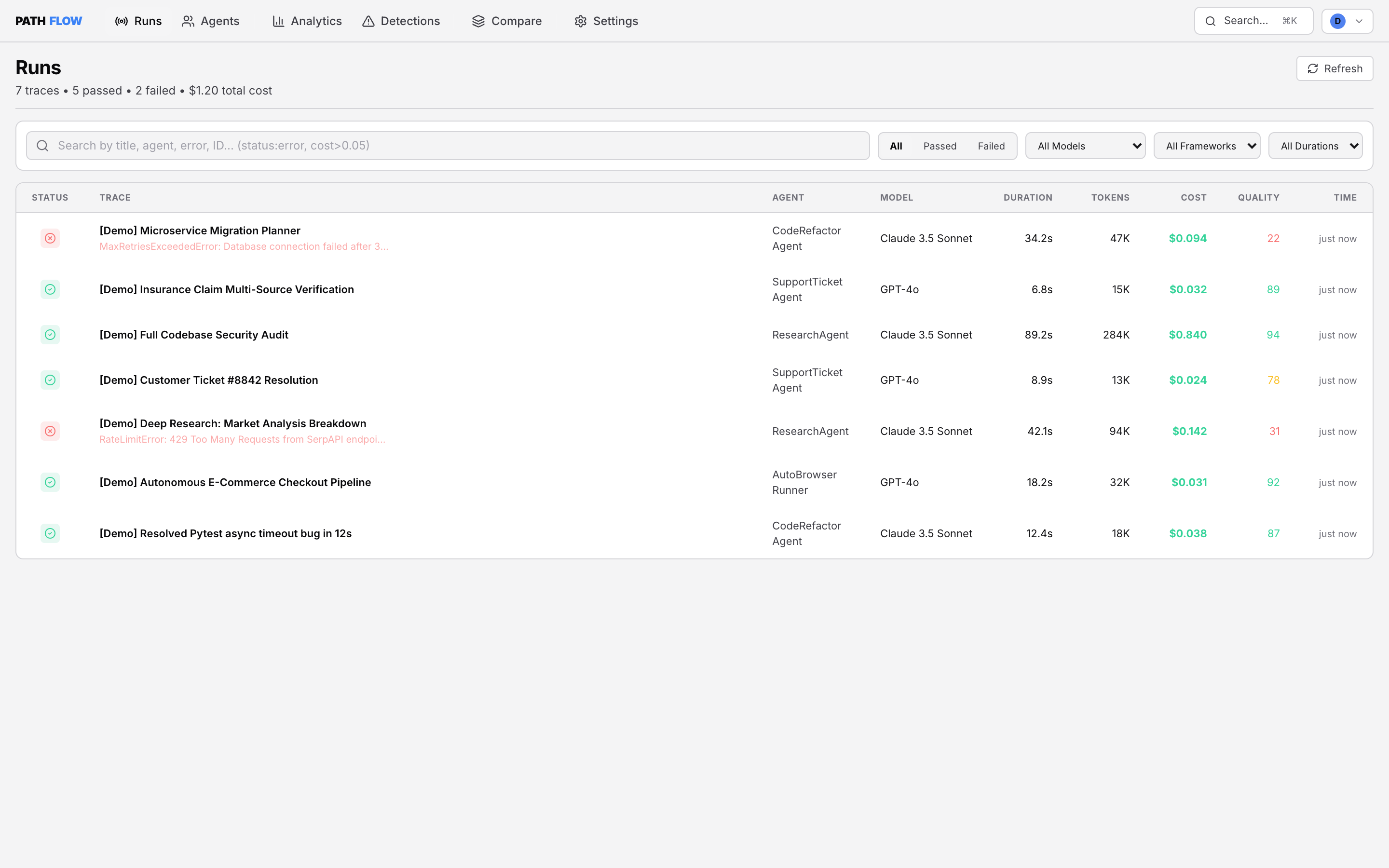Open the Settings tab

point(606,21)
